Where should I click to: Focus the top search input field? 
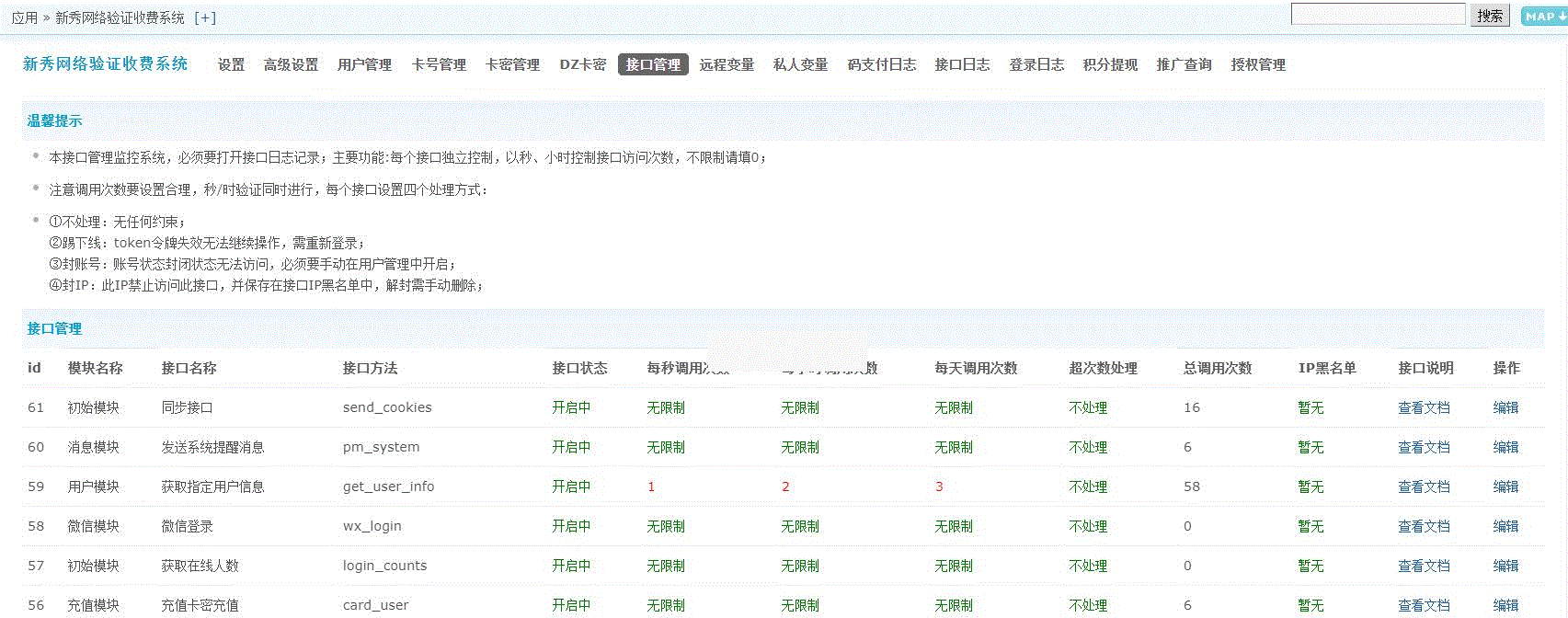point(1377,15)
